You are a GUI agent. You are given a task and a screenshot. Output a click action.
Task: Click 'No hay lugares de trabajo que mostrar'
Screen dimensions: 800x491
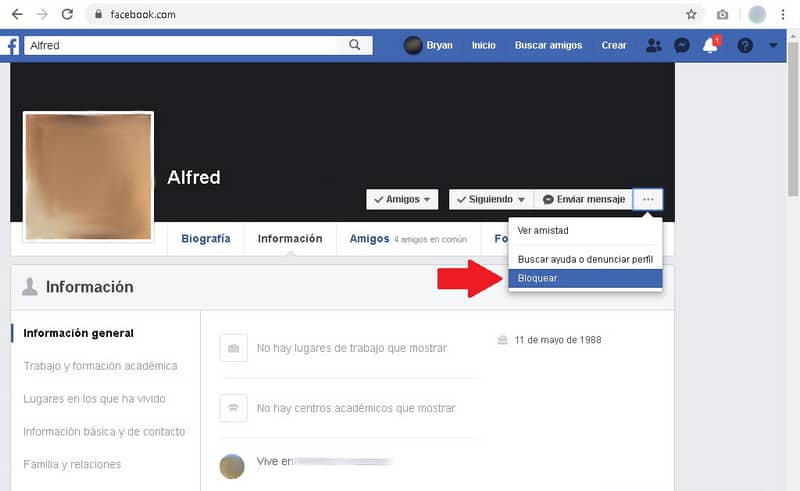click(x=352, y=348)
